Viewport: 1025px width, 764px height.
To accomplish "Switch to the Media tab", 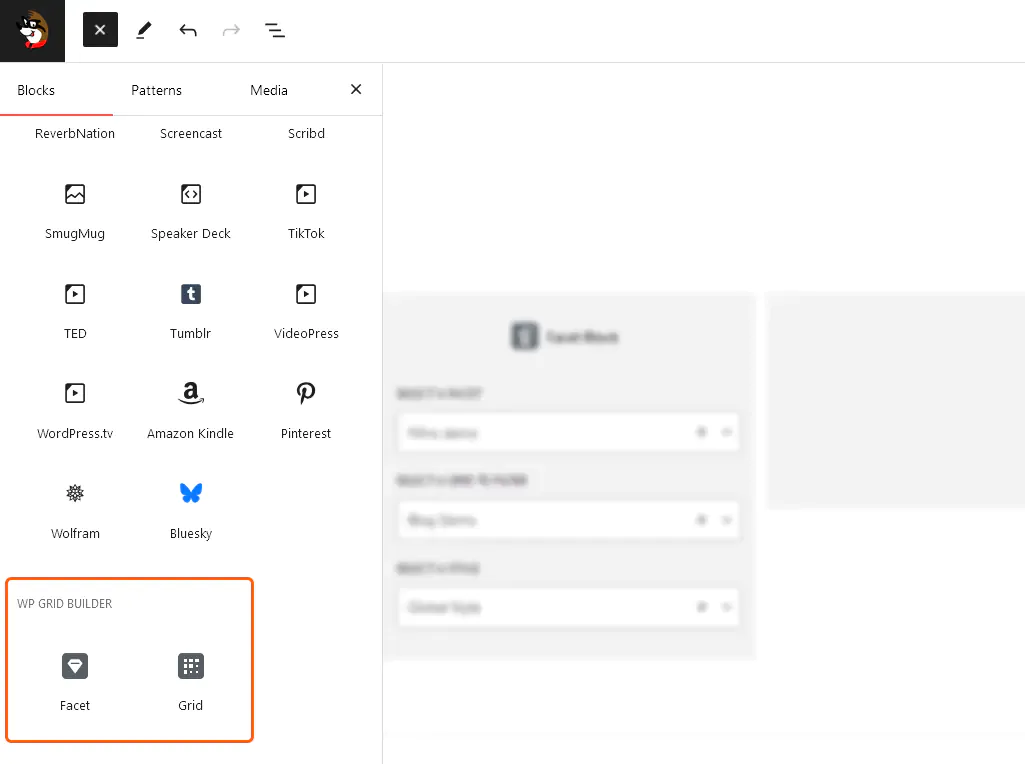I will (x=268, y=90).
